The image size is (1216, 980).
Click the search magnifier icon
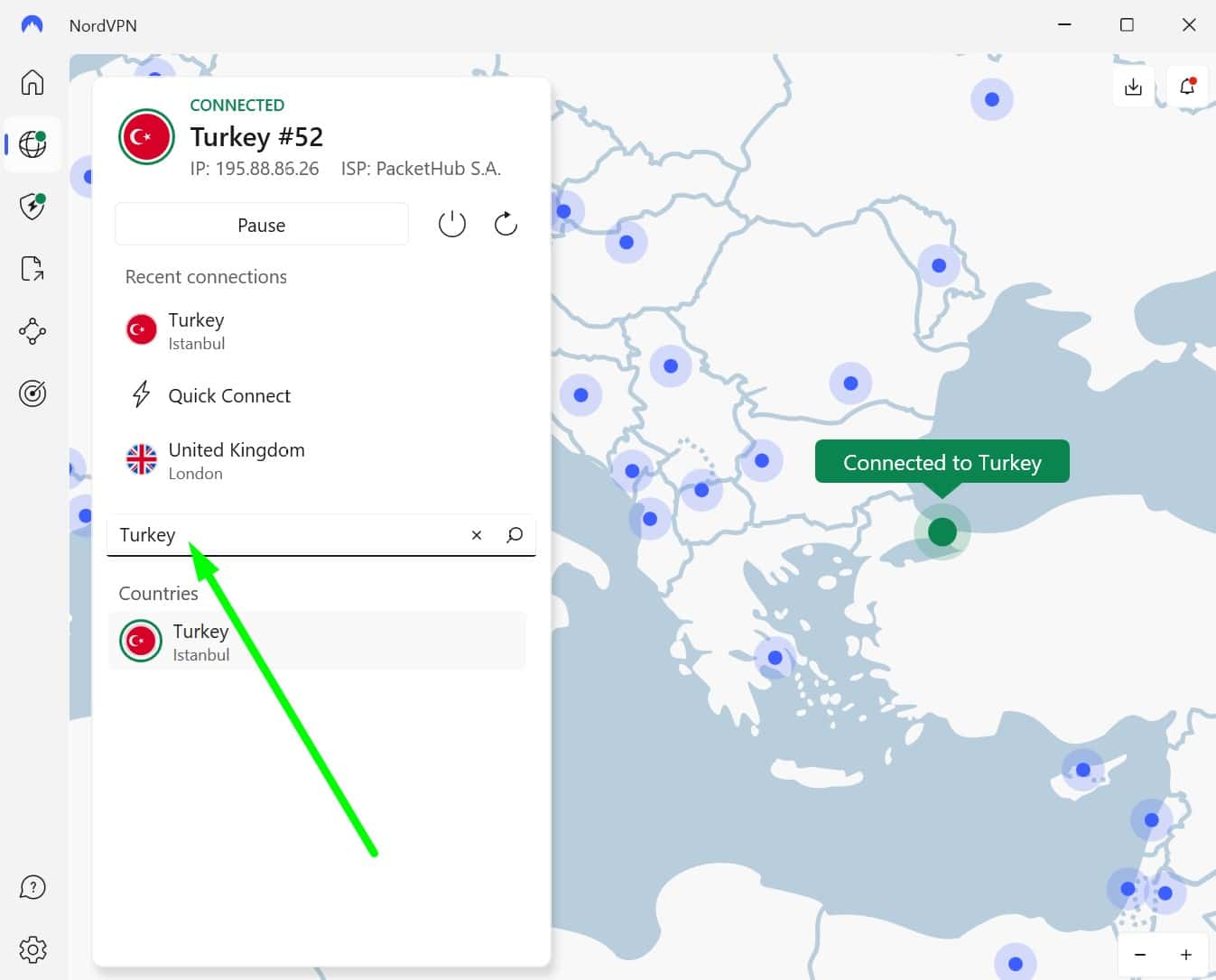point(515,535)
